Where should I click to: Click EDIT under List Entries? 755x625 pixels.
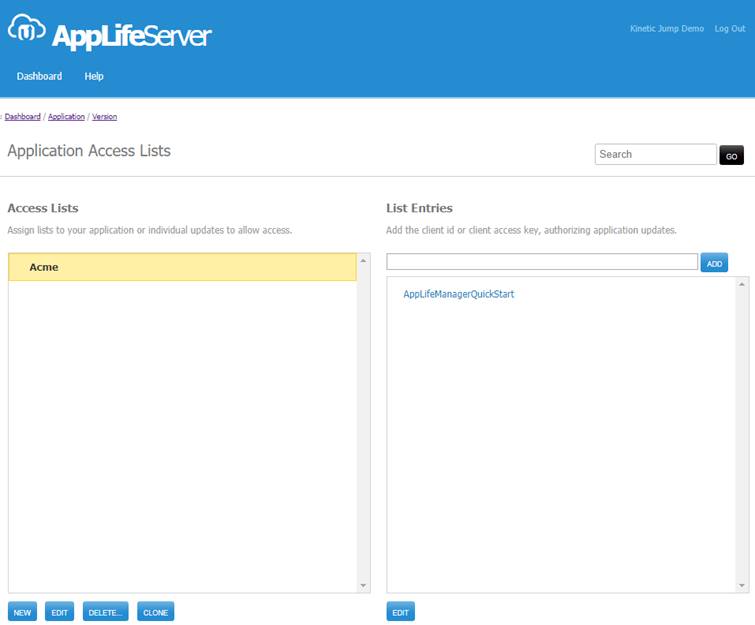(x=400, y=612)
